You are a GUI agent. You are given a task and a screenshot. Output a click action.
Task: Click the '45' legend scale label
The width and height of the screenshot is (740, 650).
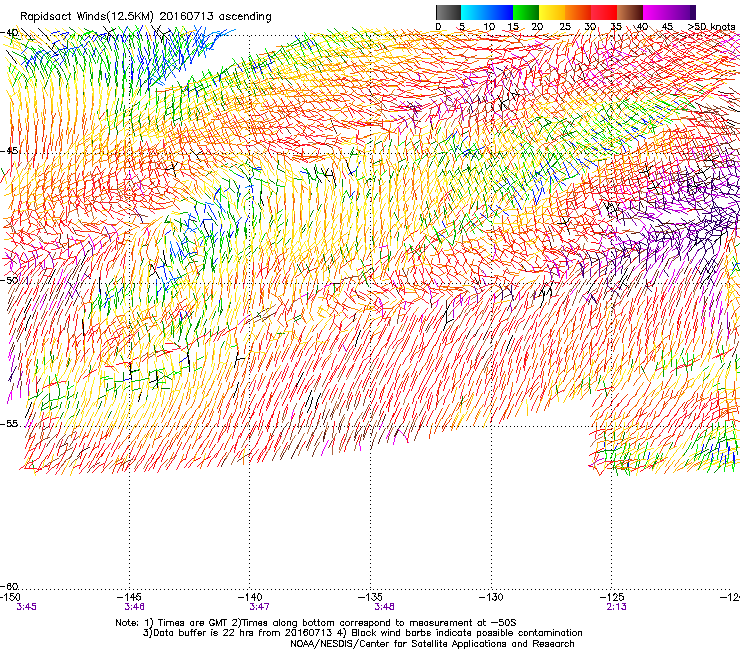(667, 27)
